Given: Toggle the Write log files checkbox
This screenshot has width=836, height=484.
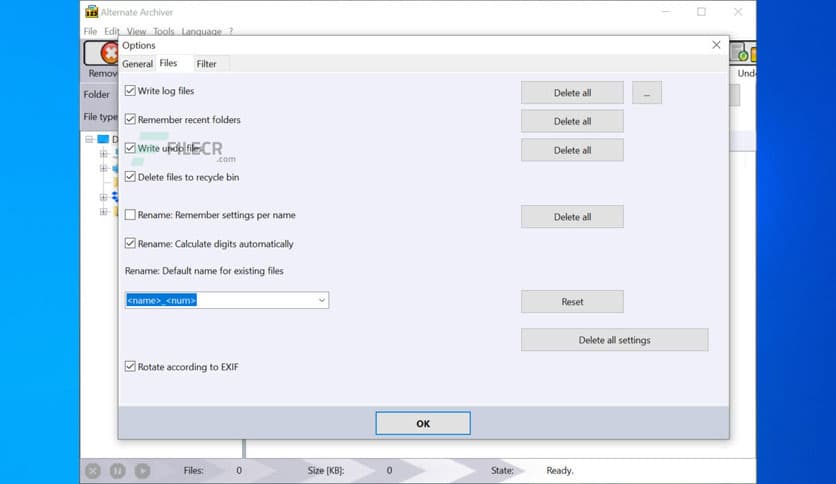Looking at the screenshot, I should [x=130, y=91].
